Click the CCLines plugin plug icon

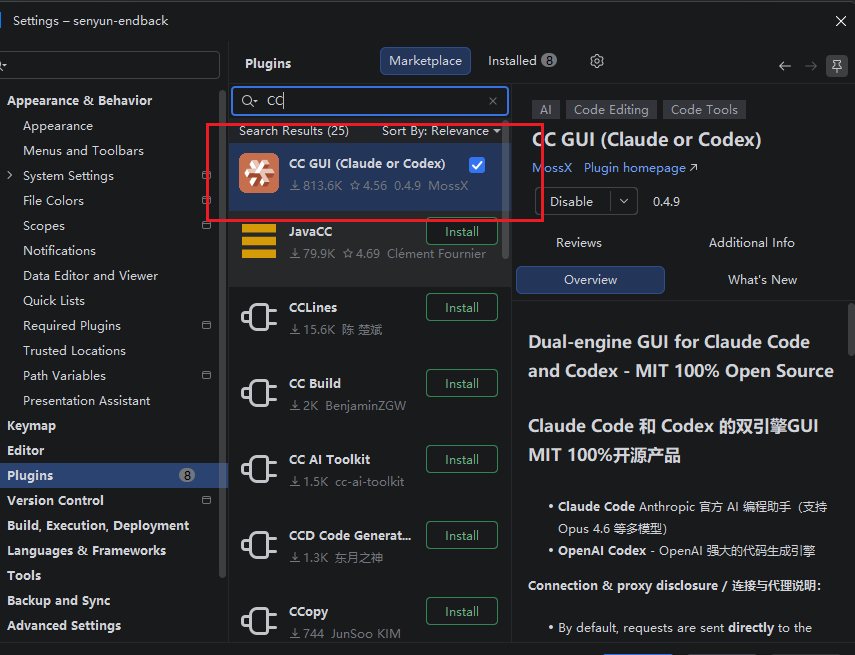pyautogui.click(x=259, y=317)
